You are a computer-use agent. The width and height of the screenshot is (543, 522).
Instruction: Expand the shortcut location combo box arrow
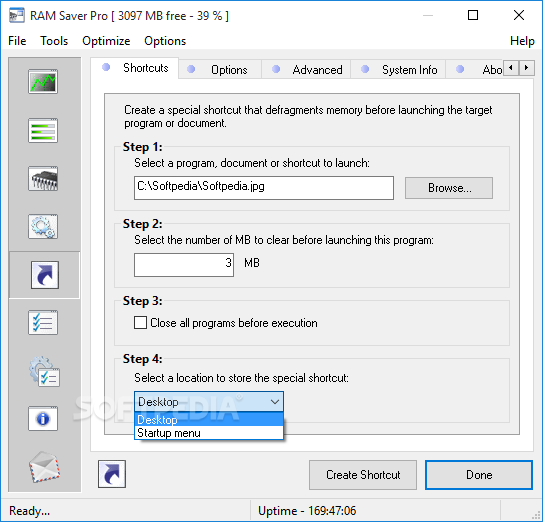(275, 402)
